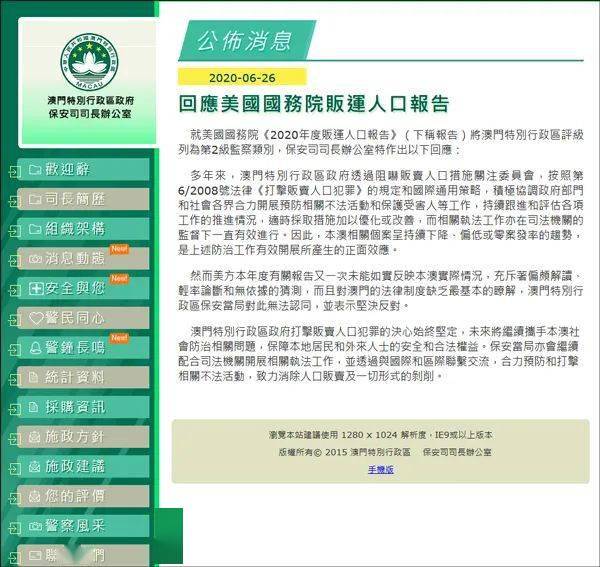Click the article heading 回應美國國務院販運人口報告
This screenshot has height=567, width=600.
click(313, 104)
